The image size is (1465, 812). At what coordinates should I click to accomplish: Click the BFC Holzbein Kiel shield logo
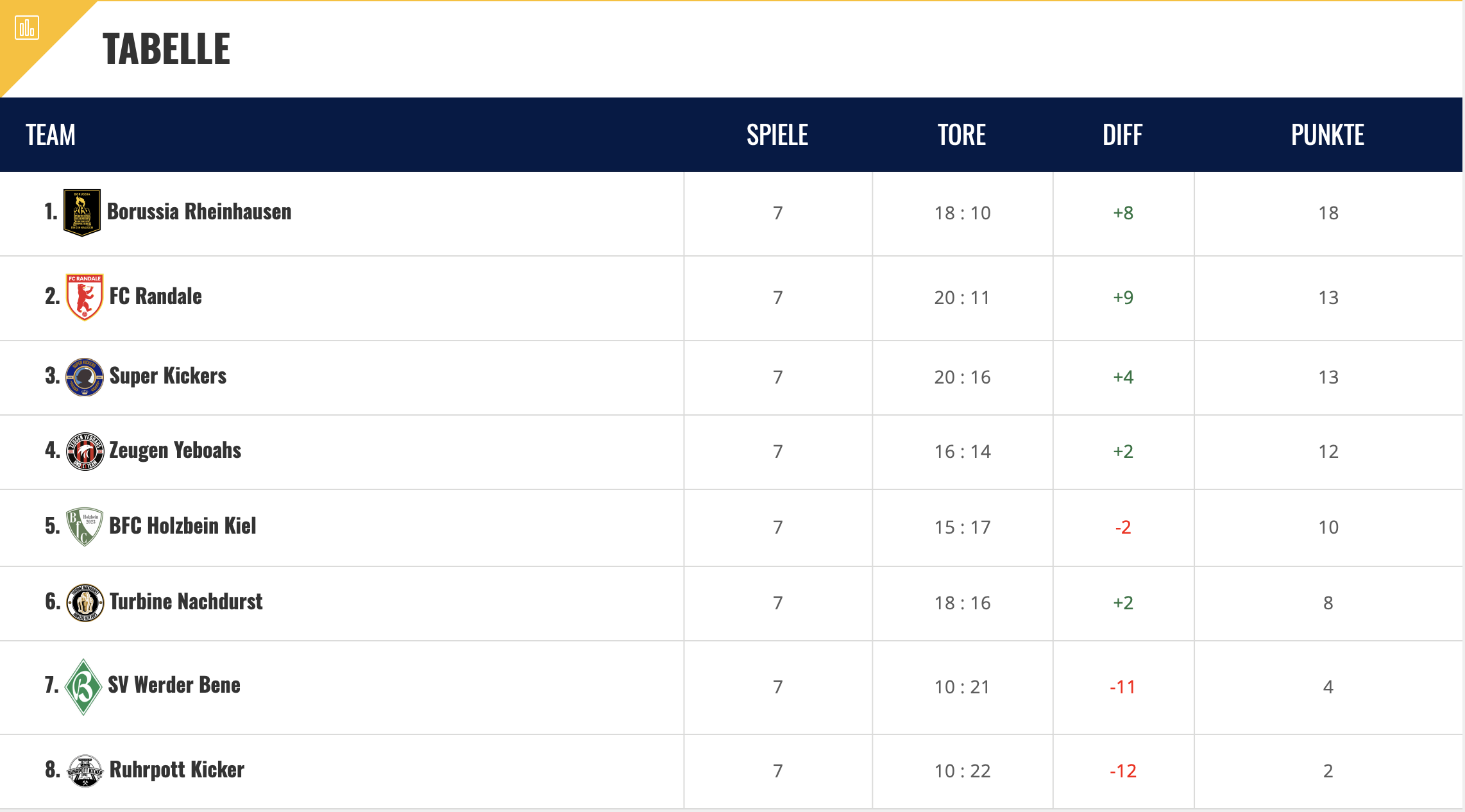(85, 527)
